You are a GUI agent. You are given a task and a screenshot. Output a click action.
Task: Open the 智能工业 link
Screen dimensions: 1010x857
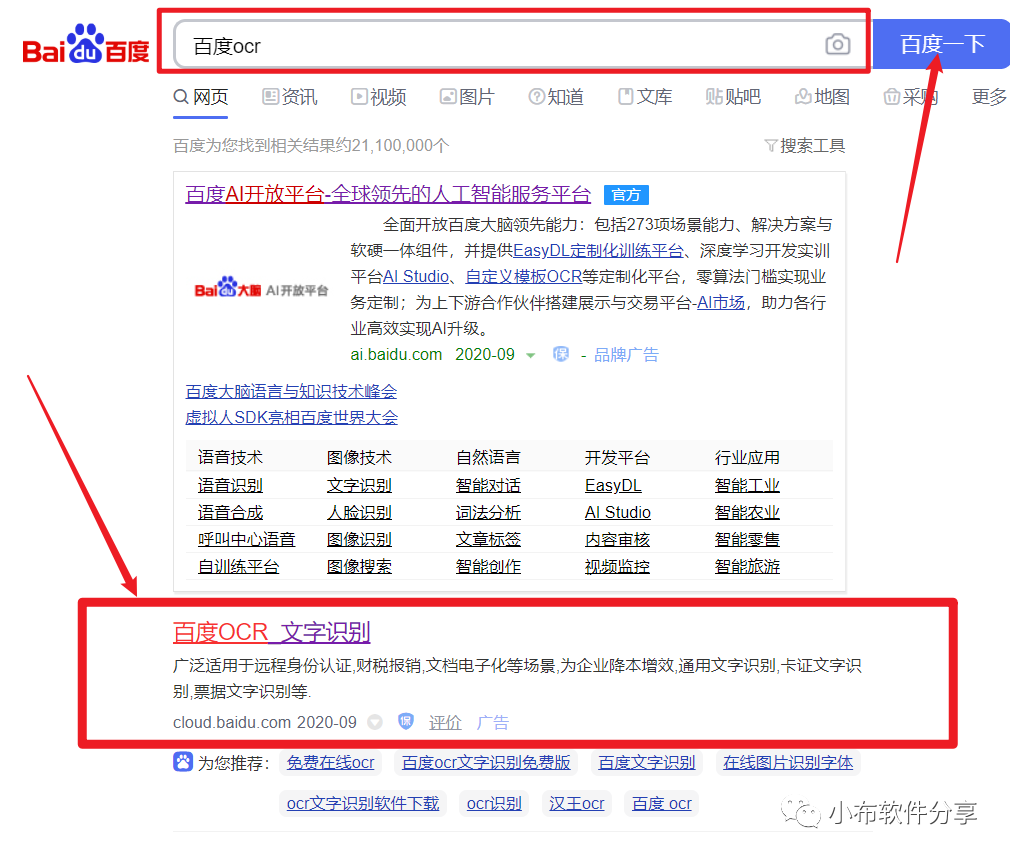[x=747, y=485]
